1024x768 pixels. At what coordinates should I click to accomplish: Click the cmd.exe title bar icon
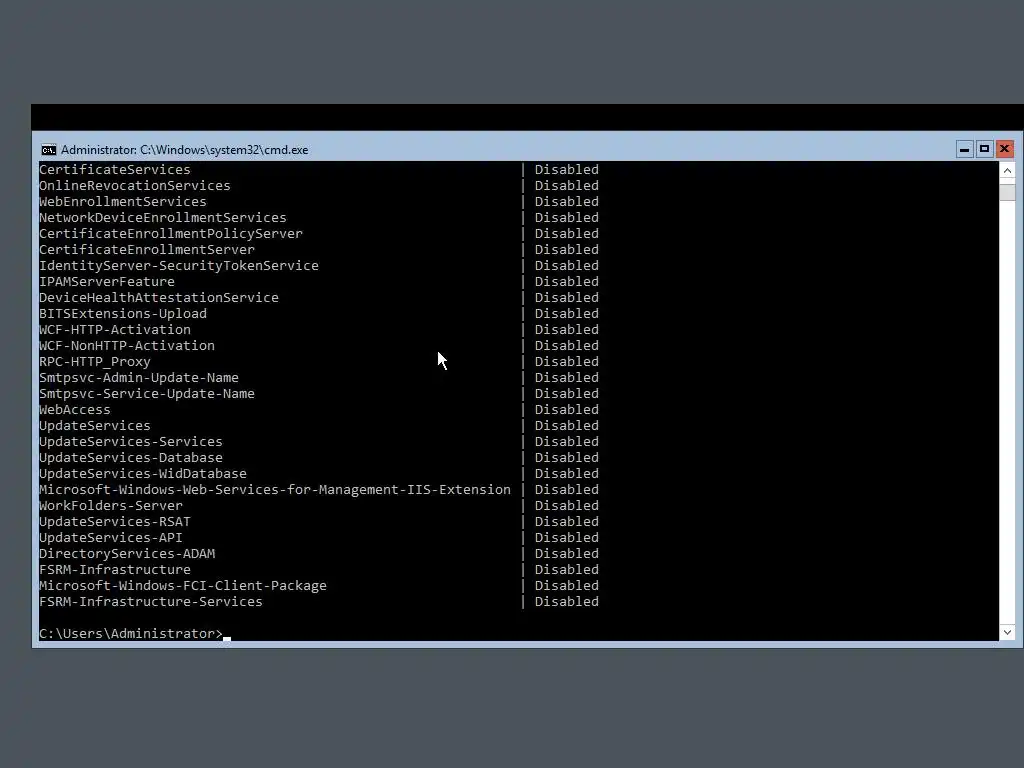49,150
